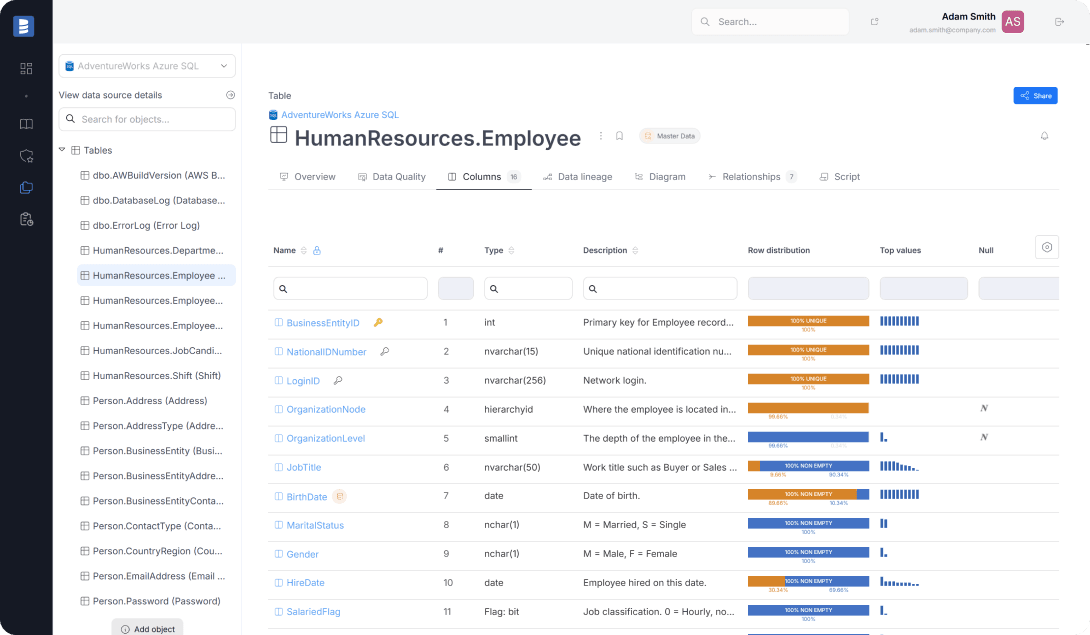Open the documentation book icon in the sidebar

(26, 124)
